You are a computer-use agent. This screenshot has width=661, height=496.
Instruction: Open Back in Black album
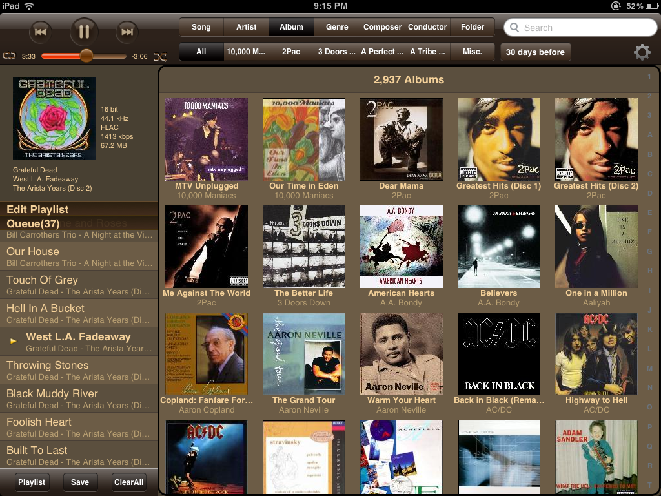tap(499, 354)
